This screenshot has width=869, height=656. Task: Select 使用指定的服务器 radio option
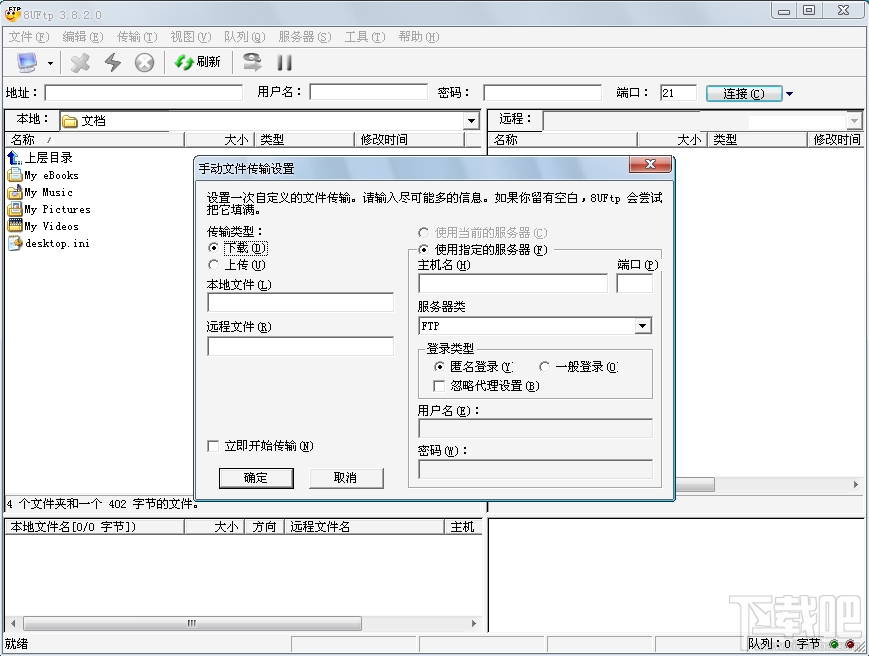(x=423, y=249)
